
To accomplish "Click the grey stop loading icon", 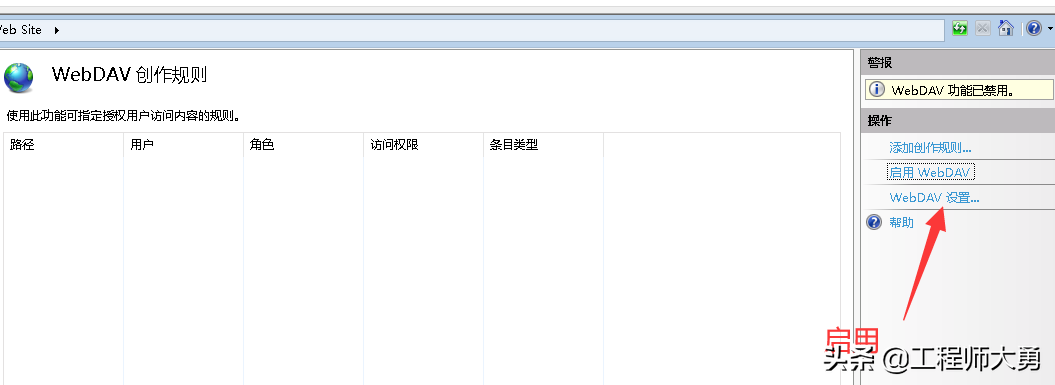I will point(983,28).
